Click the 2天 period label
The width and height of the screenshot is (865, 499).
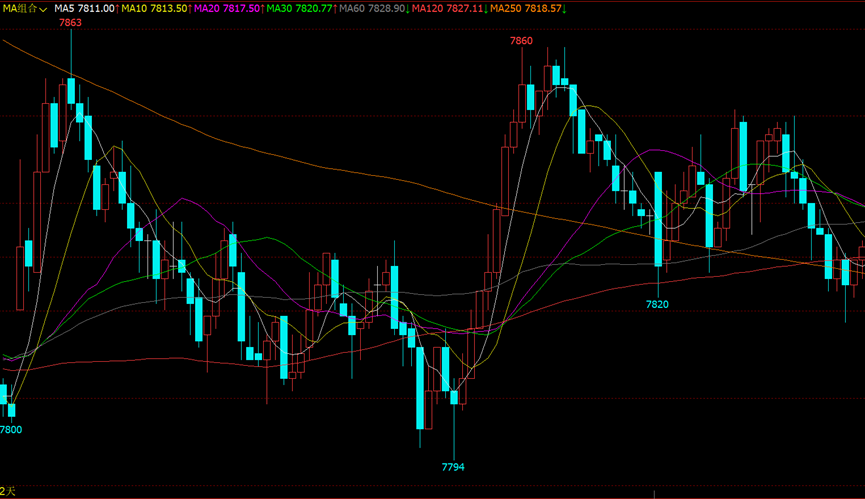[x=8, y=491]
